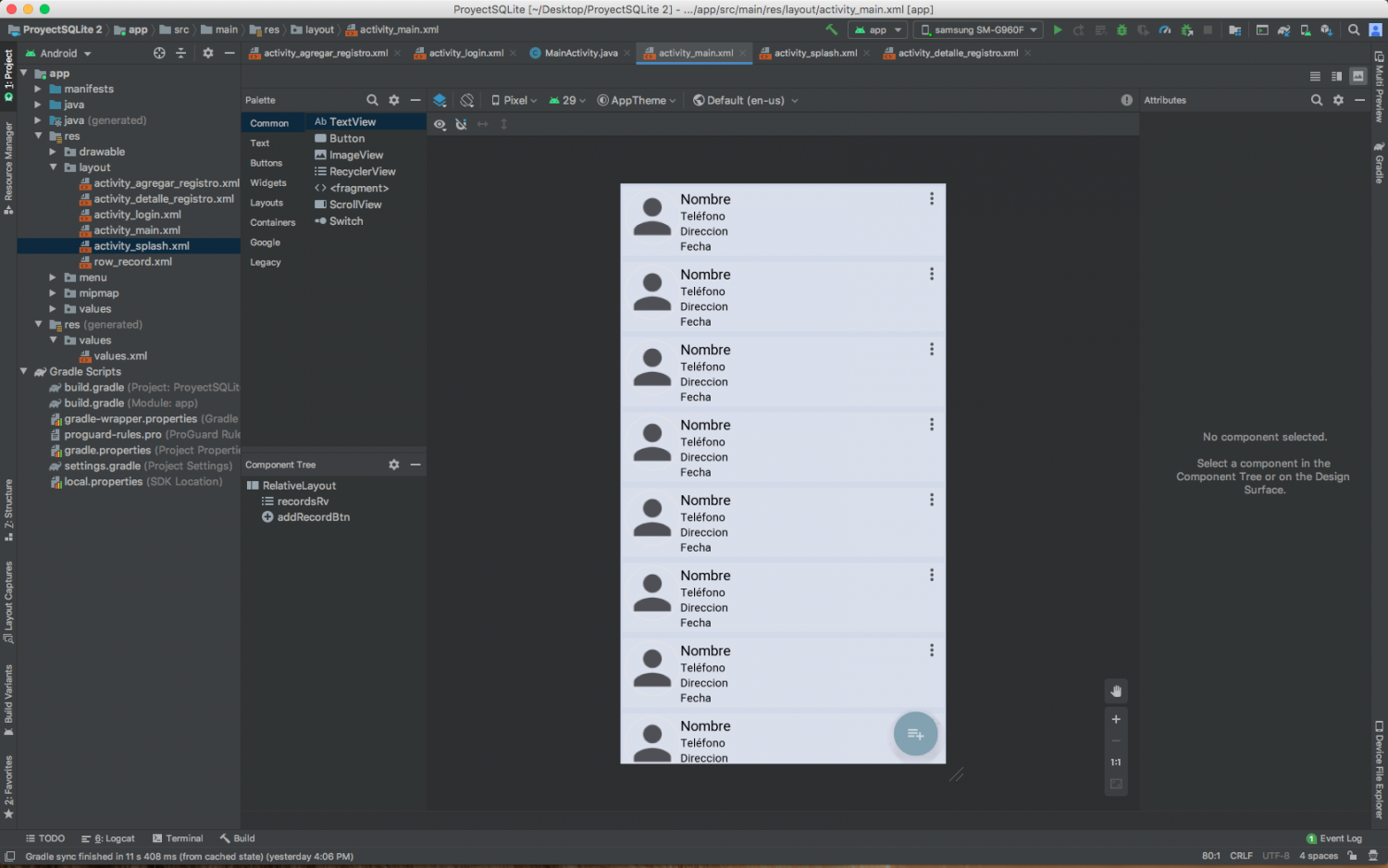This screenshot has width=1388, height=868.
Task: Select row_record.xml in project tree
Action: click(x=132, y=262)
